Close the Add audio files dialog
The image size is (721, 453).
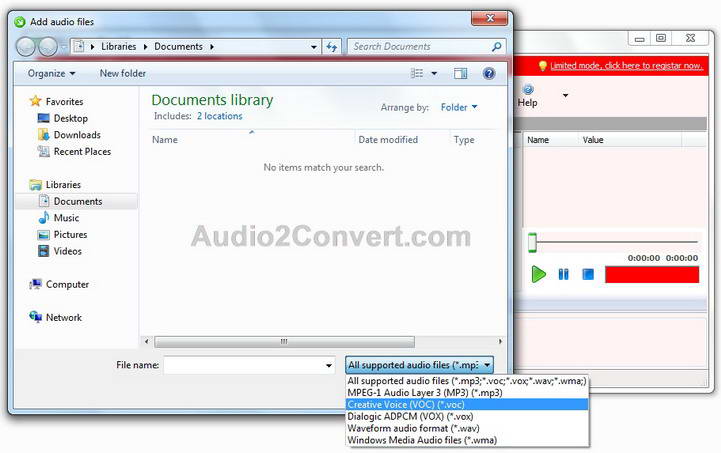pyautogui.click(x=489, y=18)
